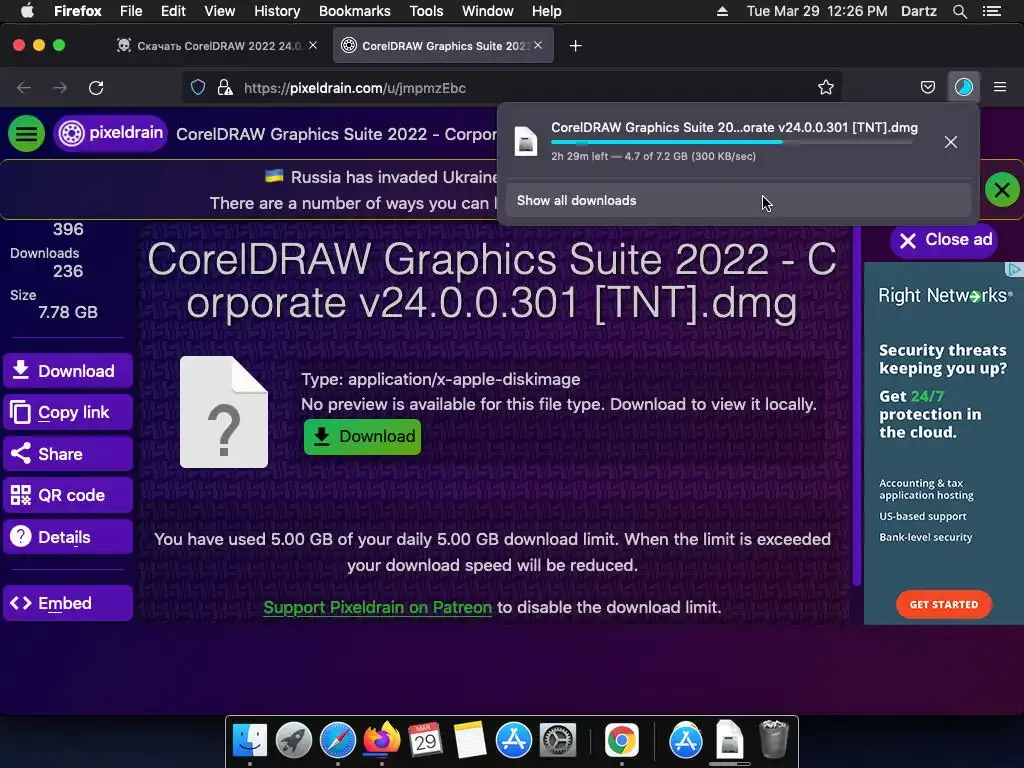
Task: Go forward to next page
Action: [59, 88]
